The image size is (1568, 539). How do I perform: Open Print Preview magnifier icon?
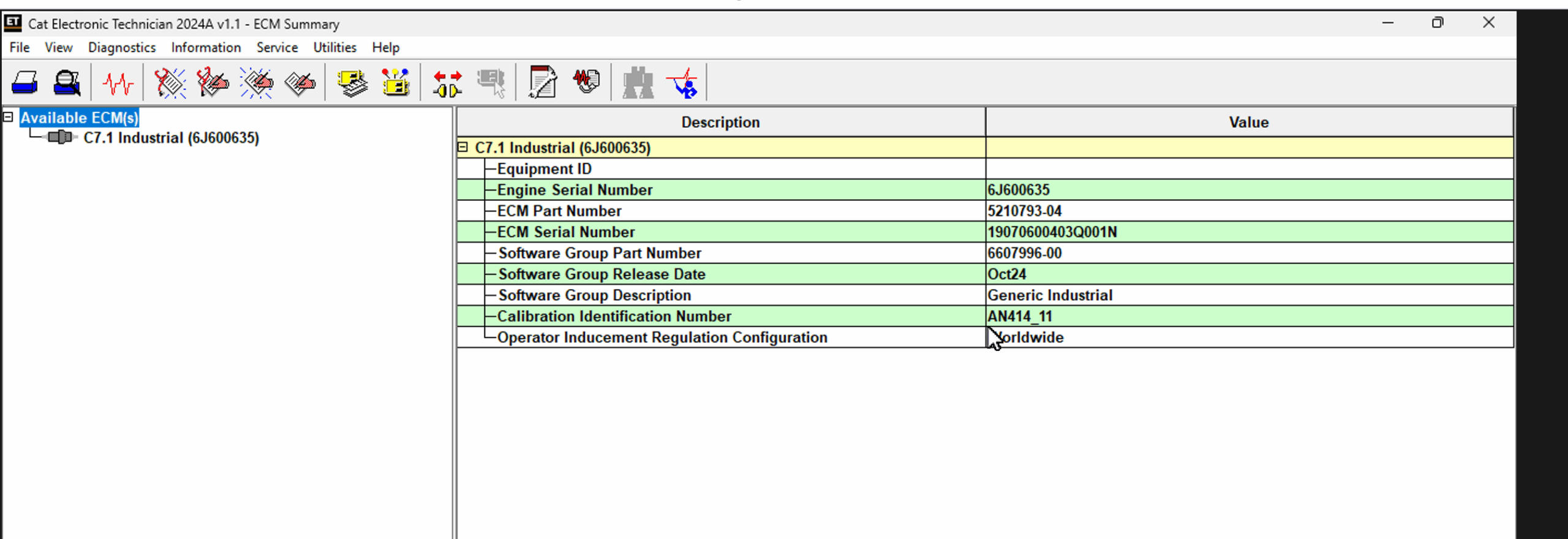click(67, 83)
